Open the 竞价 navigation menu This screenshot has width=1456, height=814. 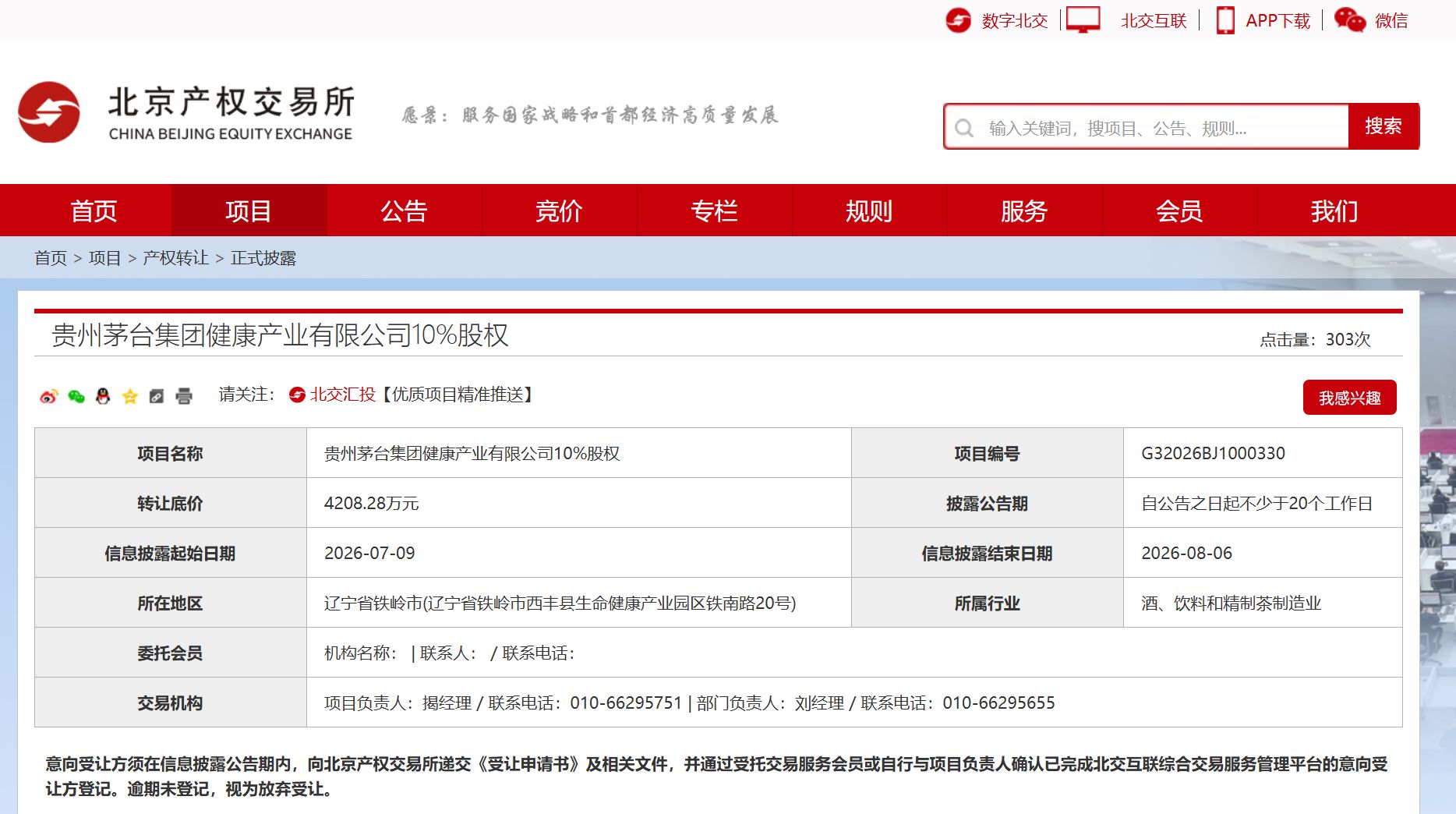tap(559, 211)
